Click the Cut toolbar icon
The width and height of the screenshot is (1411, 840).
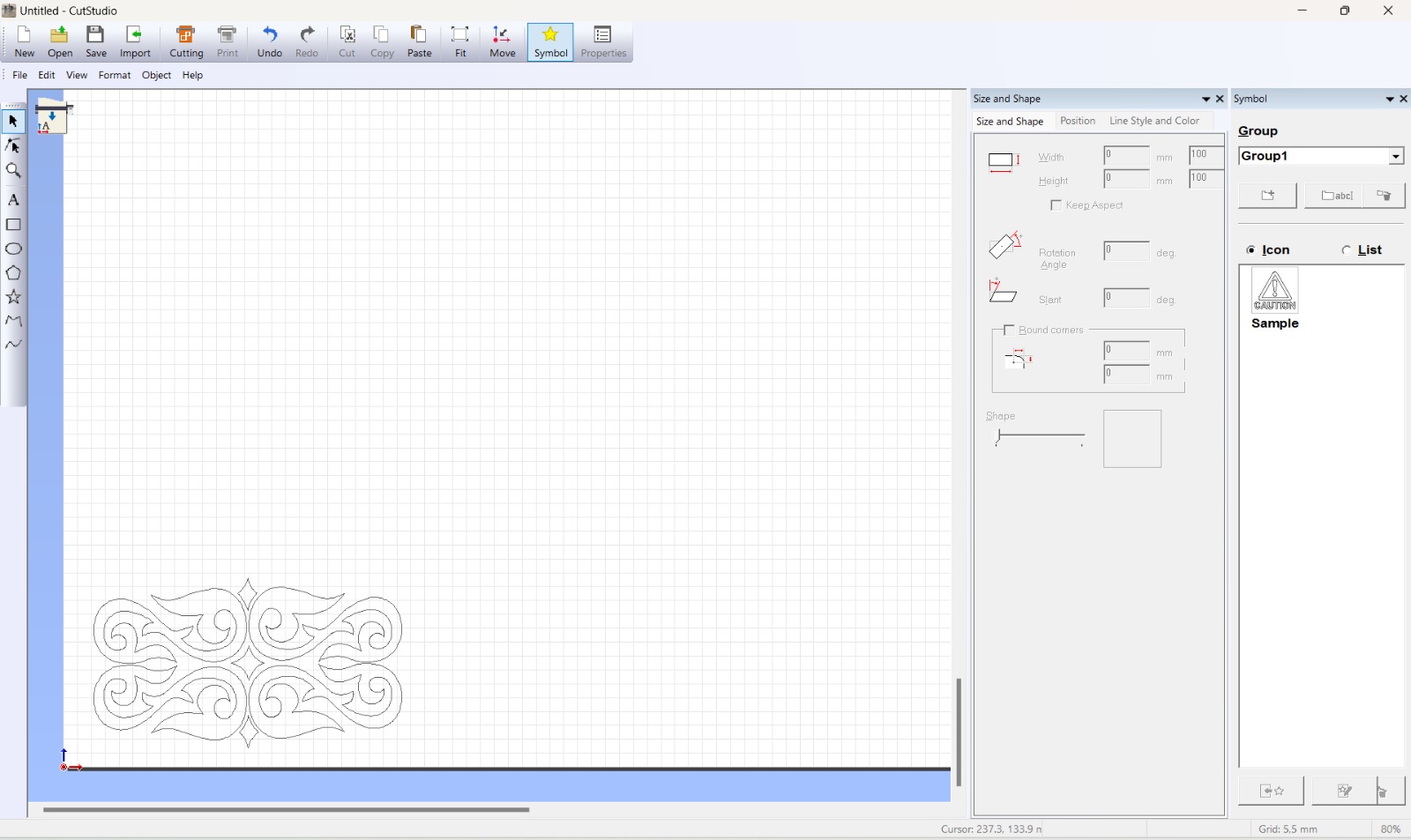pyautogui.click(x=347, y=42)
